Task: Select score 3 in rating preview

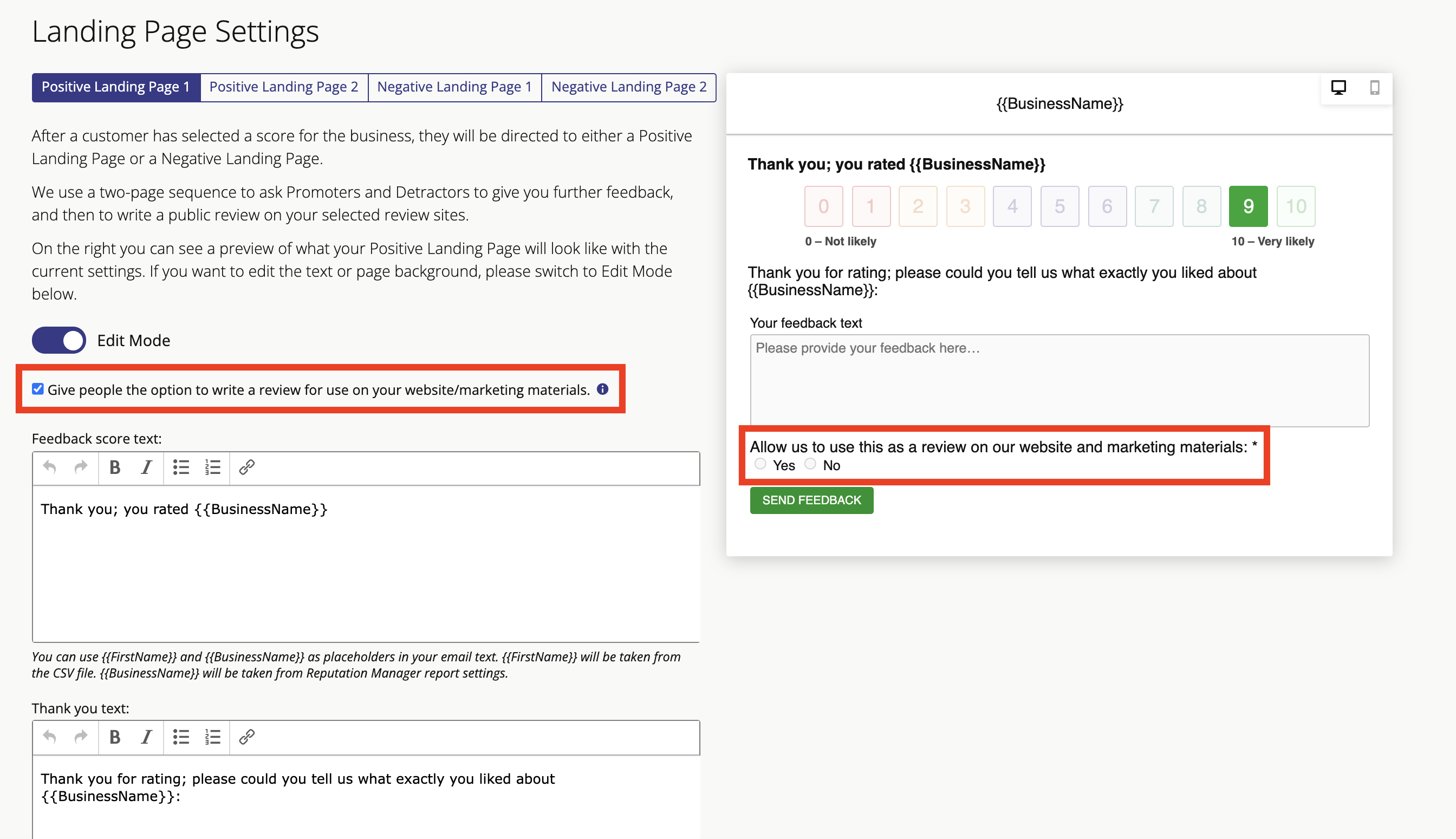Action: 966,206
